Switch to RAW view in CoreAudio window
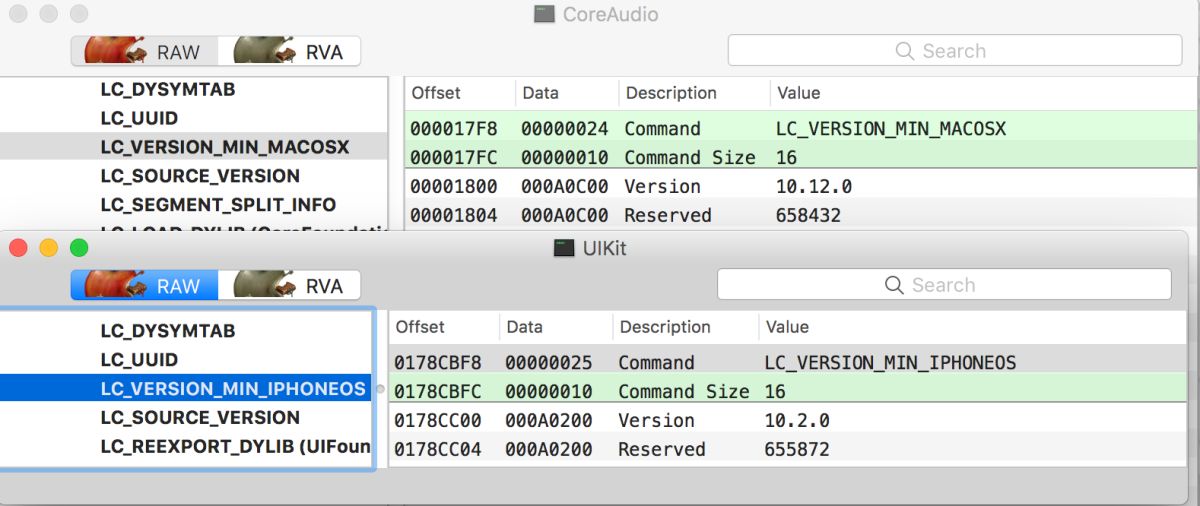 (x=144, y=52)
